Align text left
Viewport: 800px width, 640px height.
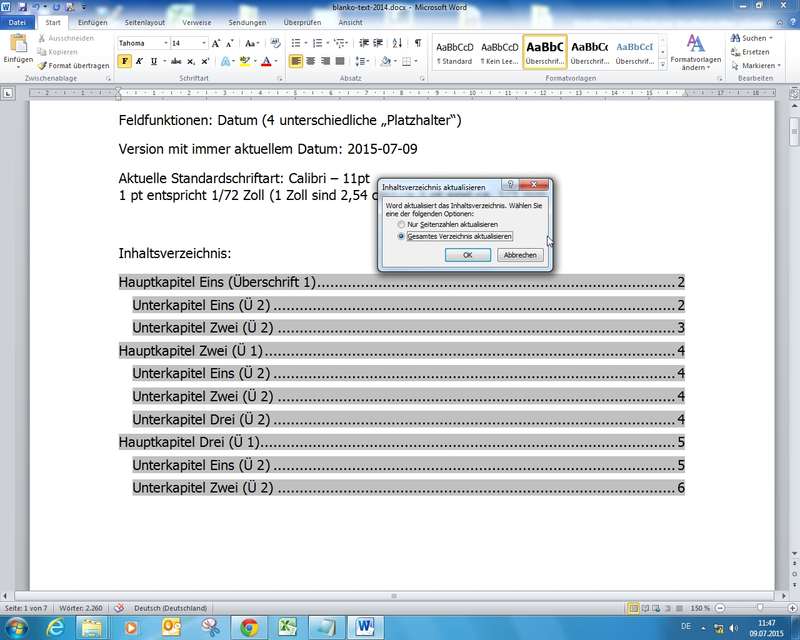[x=296, y=61]
